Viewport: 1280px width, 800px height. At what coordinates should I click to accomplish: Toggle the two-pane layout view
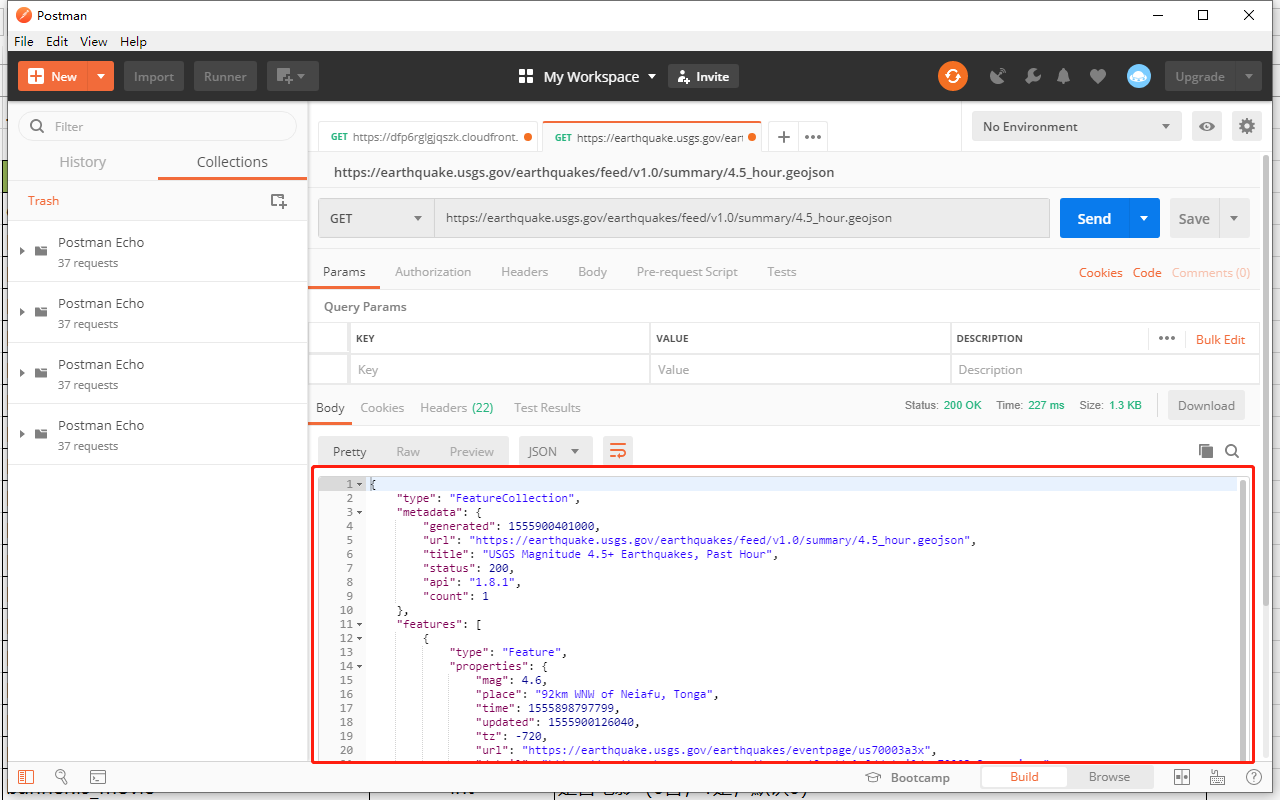[x=1181, y=777]
